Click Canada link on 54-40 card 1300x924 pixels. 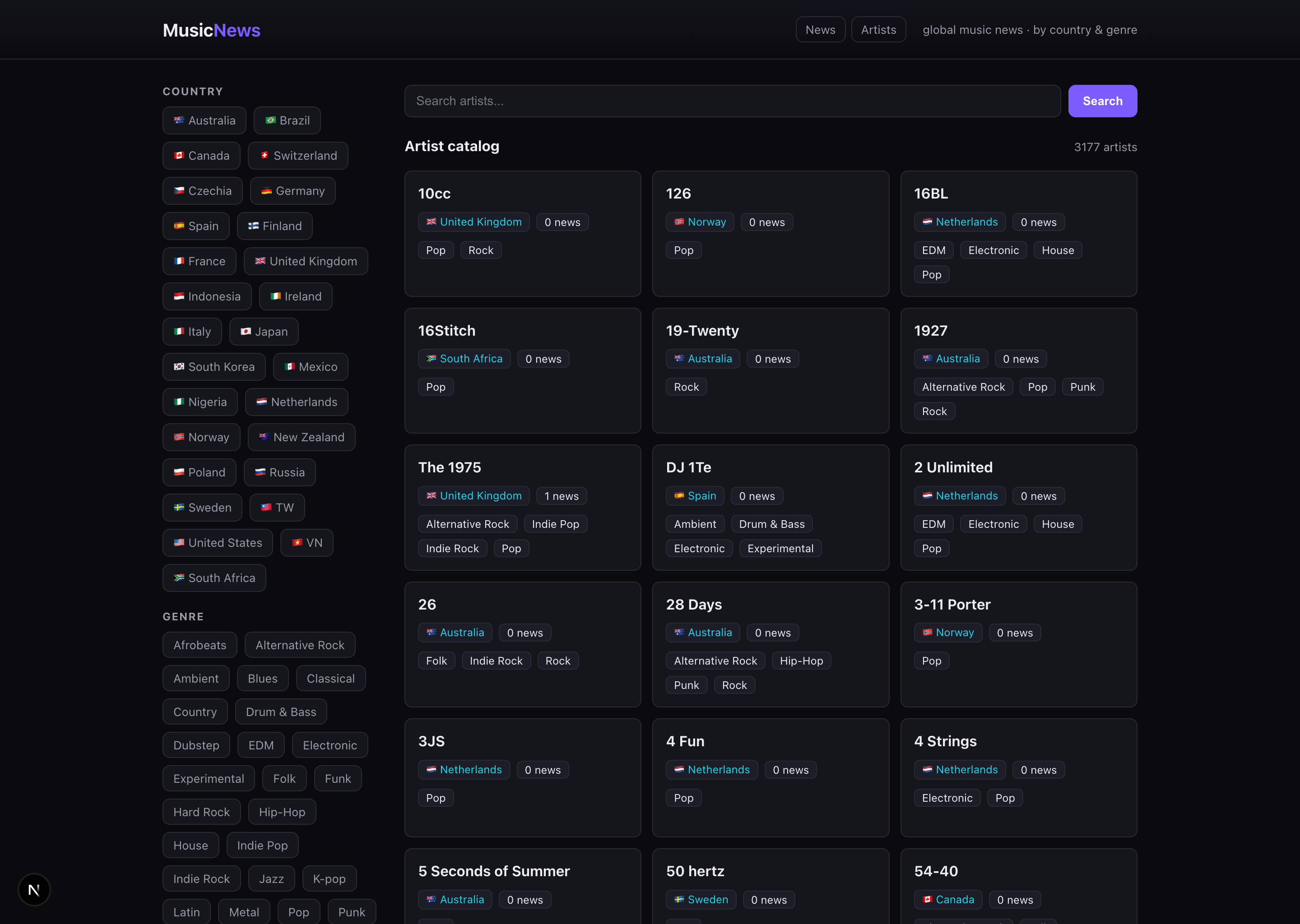click(947, 900)
